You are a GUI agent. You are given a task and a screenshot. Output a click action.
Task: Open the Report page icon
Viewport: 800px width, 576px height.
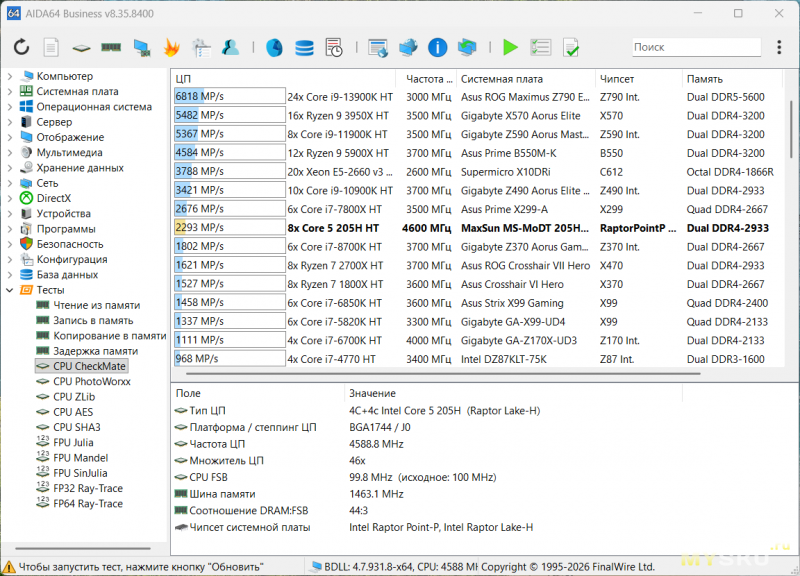coord(51,47)
